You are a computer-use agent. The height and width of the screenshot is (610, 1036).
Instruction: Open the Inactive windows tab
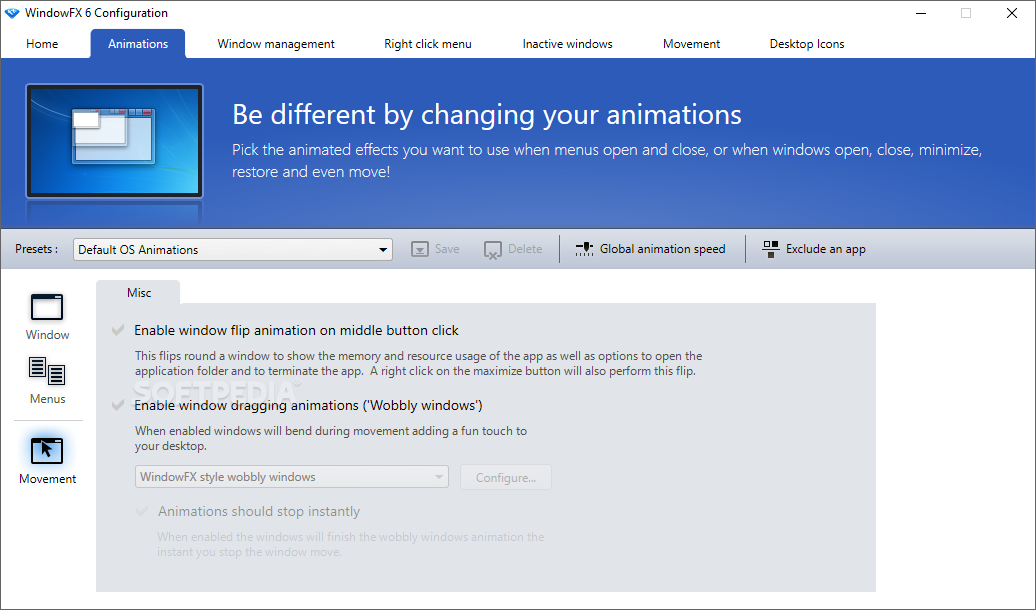tap(567, 44)
